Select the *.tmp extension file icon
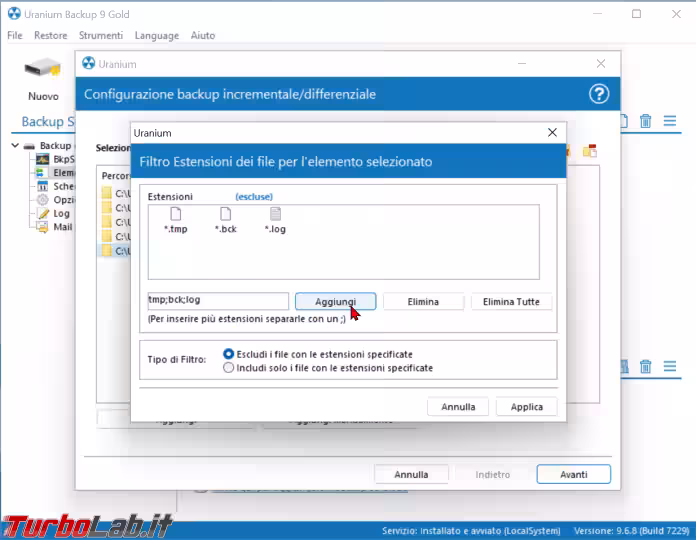The width and height of the screenshot is (696, 540). coord(176,214)
